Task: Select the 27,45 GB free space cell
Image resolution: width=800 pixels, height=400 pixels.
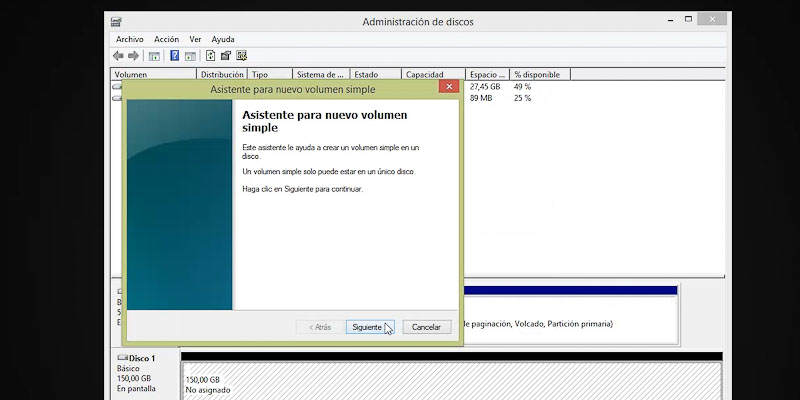Action: (485, 87)
